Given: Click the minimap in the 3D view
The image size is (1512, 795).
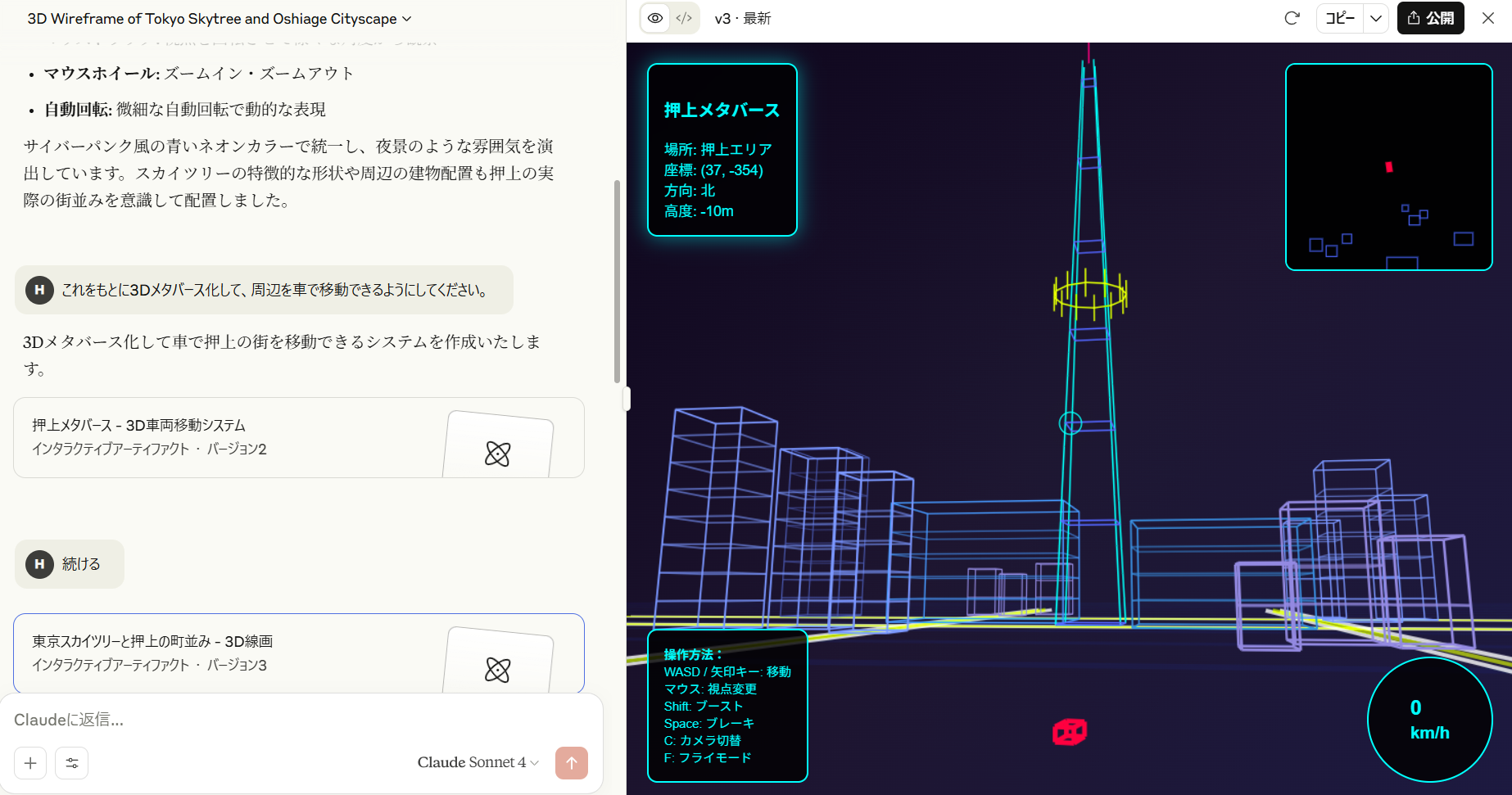Looking at the screenshot, I should coord(1388,167).
